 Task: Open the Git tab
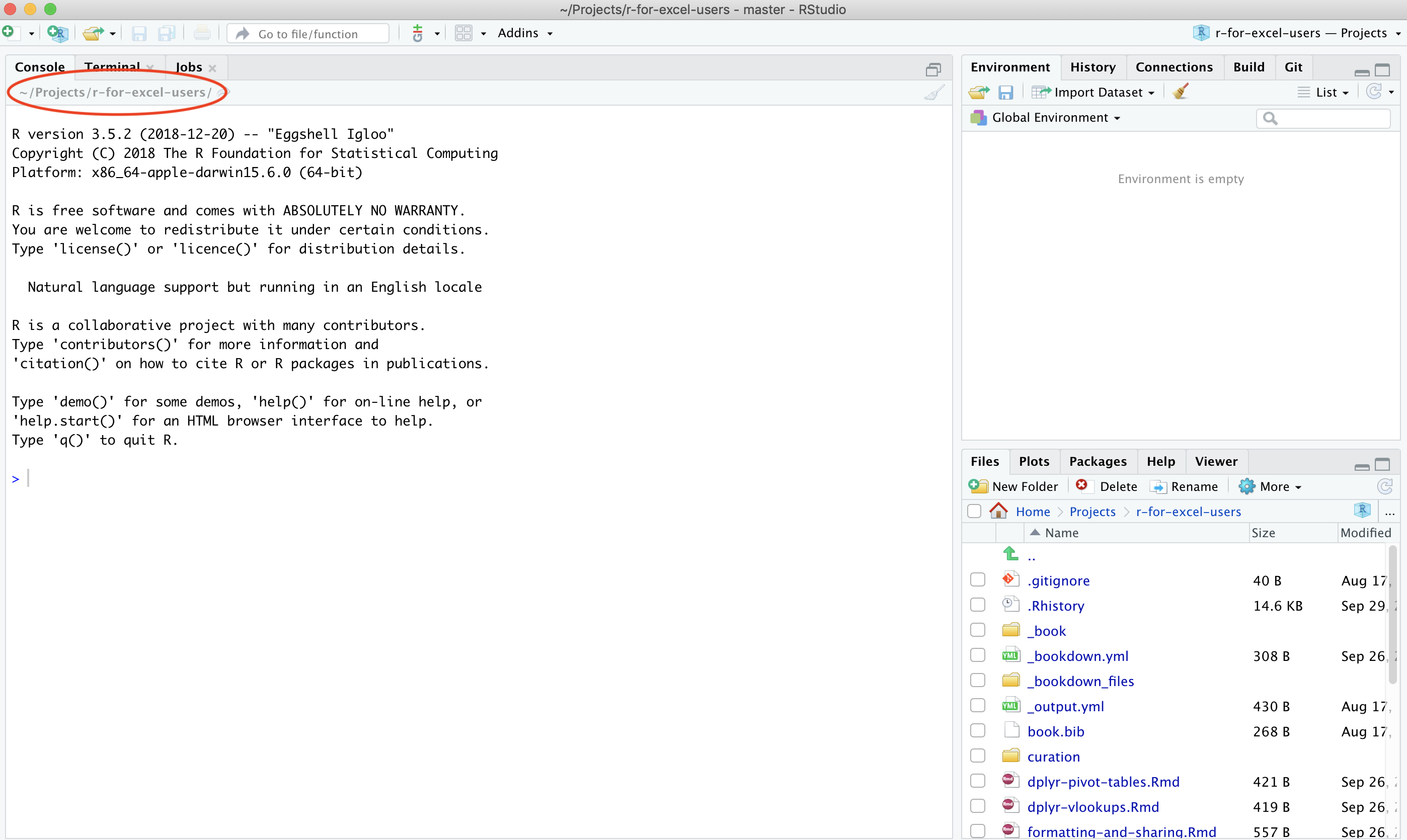(1294, 67)
